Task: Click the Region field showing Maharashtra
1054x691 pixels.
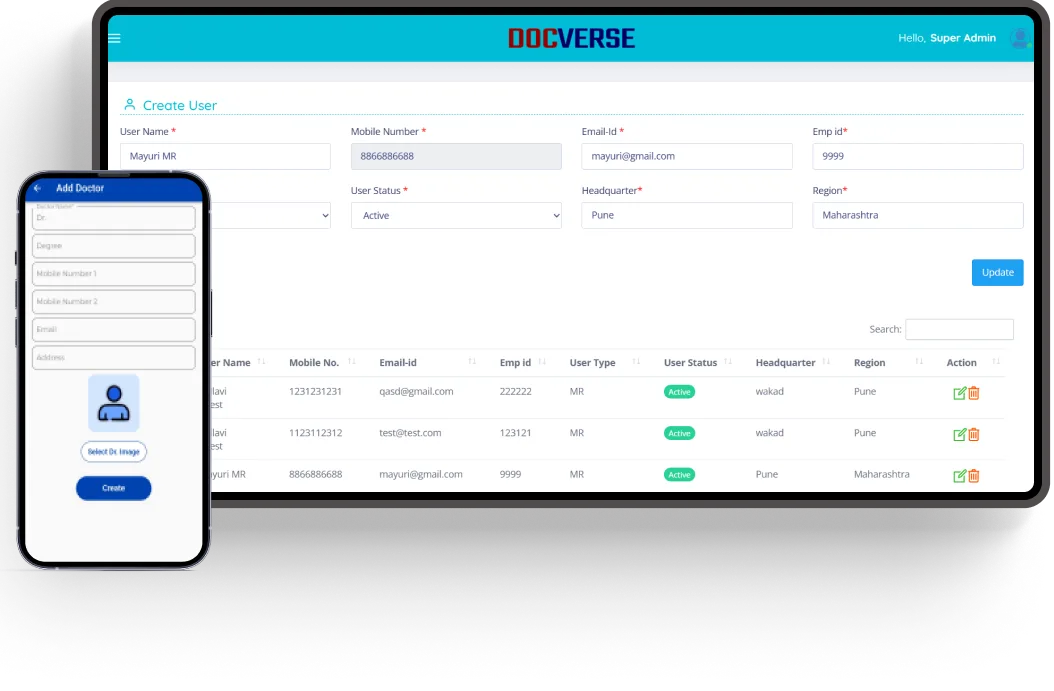Action: tap(918, 216)
